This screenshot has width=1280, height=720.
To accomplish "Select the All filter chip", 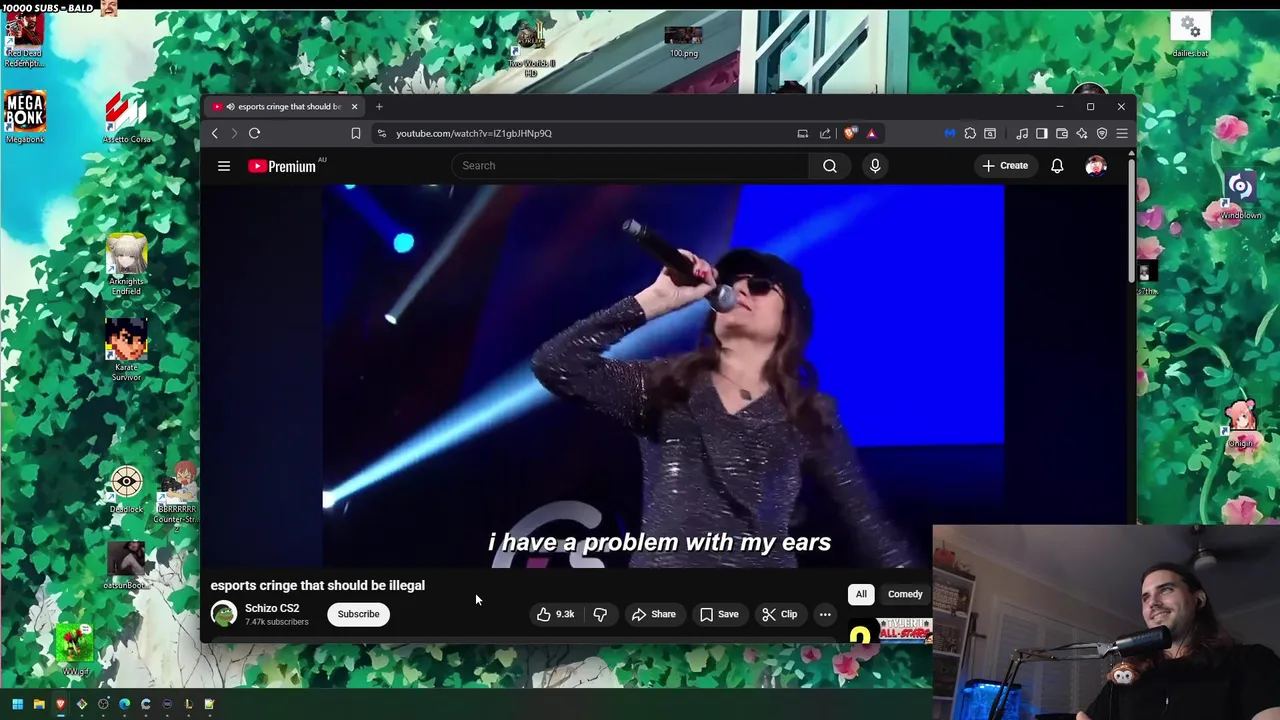I will coord(861,594).
